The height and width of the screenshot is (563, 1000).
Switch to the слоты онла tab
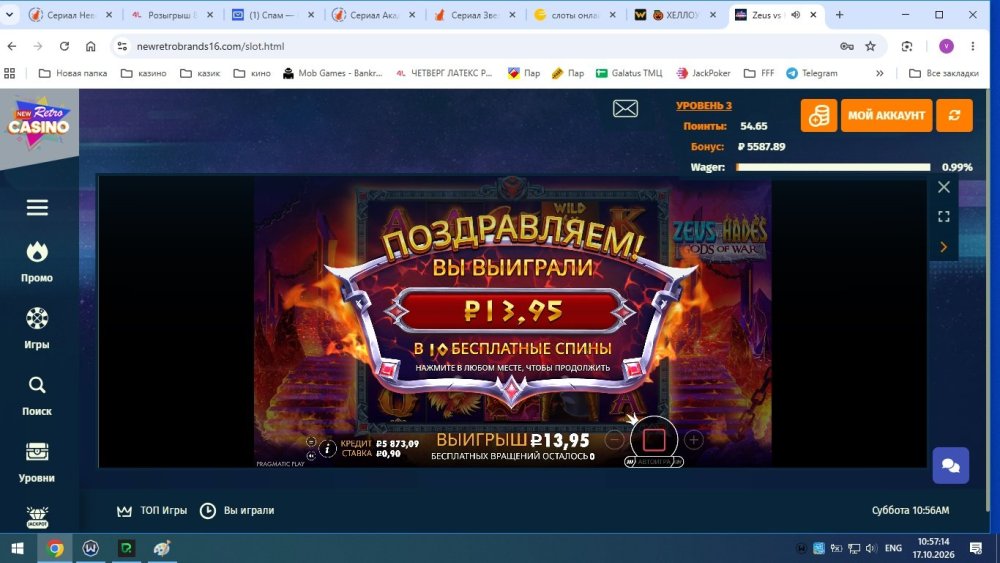click(x=575, y=15)
